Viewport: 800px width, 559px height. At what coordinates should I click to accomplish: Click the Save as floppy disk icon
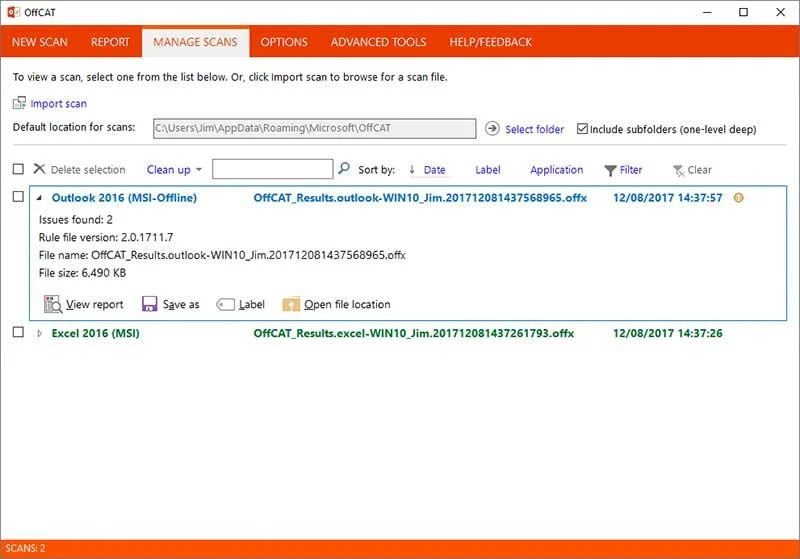(x=149, y=304)
